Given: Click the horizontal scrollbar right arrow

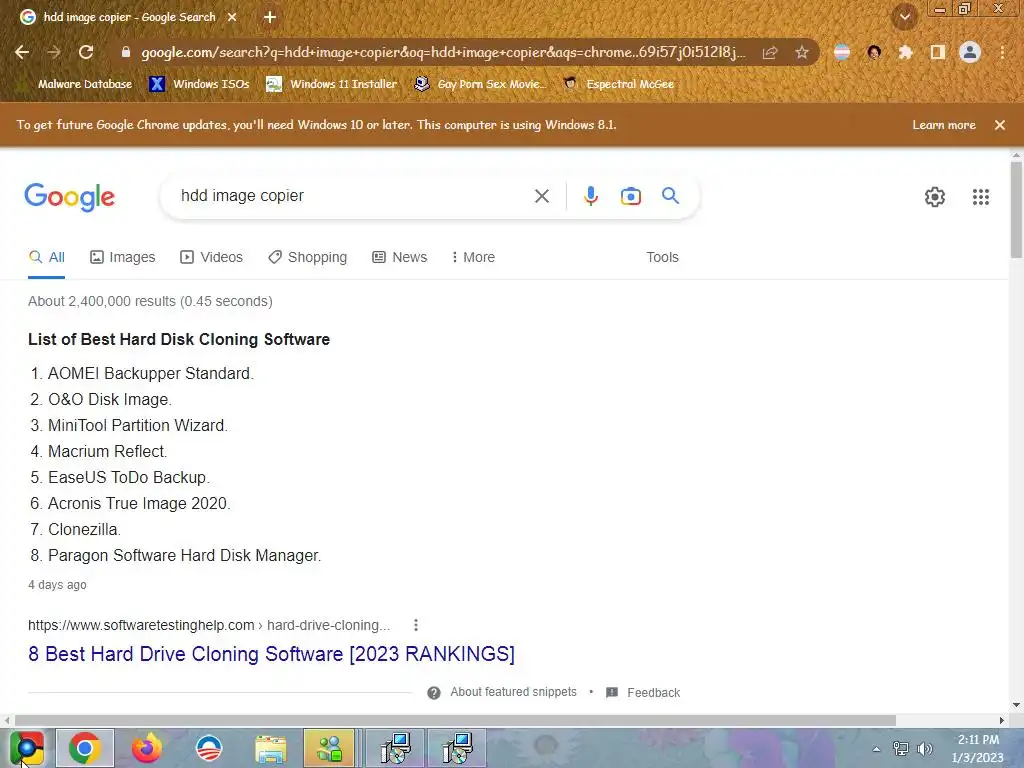Looking at the screenshot, I should coord(1001,720).
